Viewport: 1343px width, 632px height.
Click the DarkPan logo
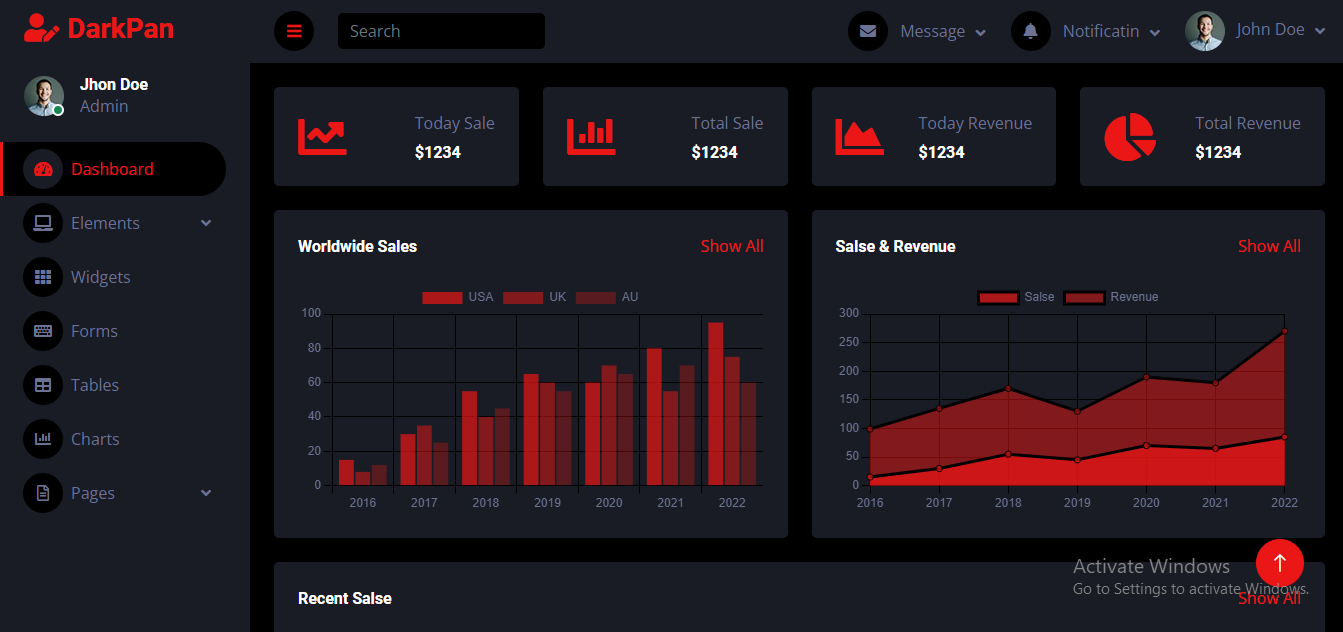click(99, 28)
